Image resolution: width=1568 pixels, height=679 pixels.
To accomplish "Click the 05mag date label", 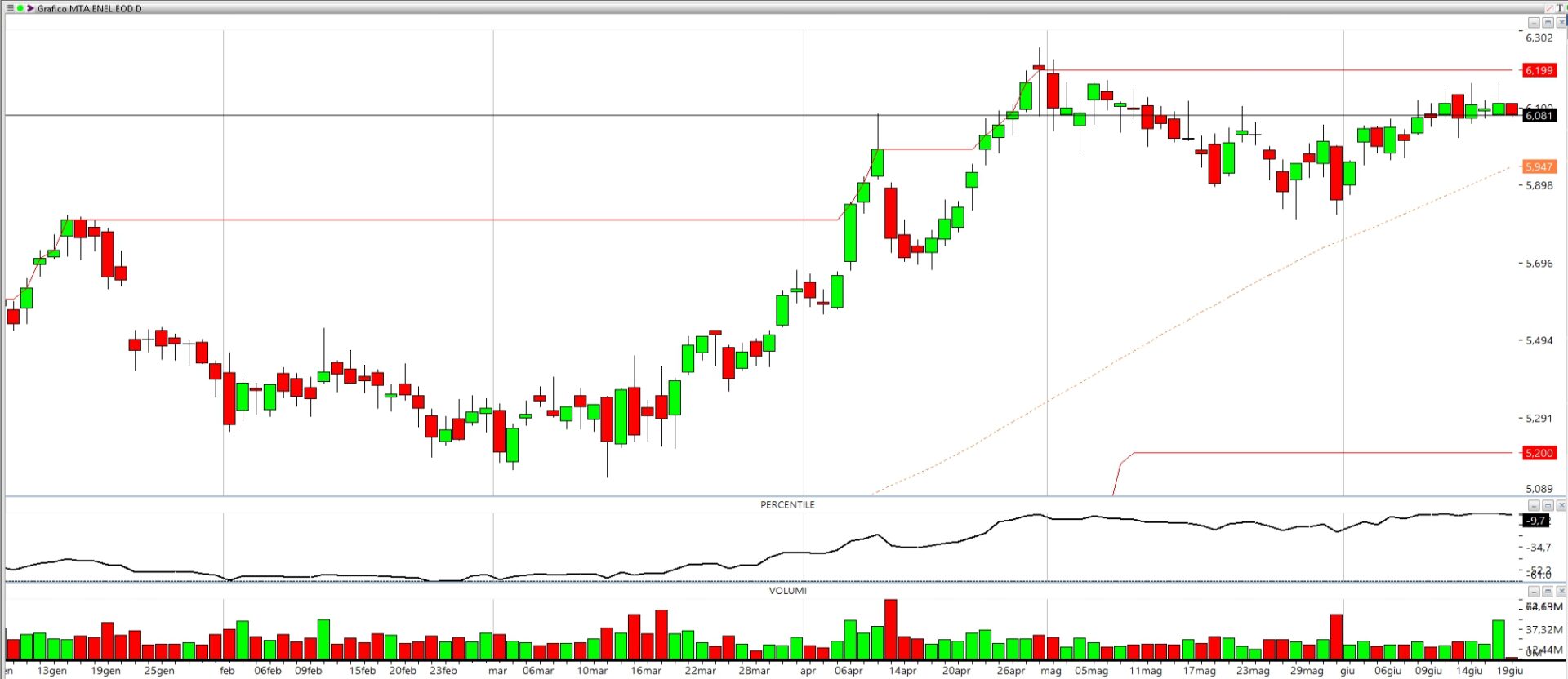I will (x=1091, y=671).
